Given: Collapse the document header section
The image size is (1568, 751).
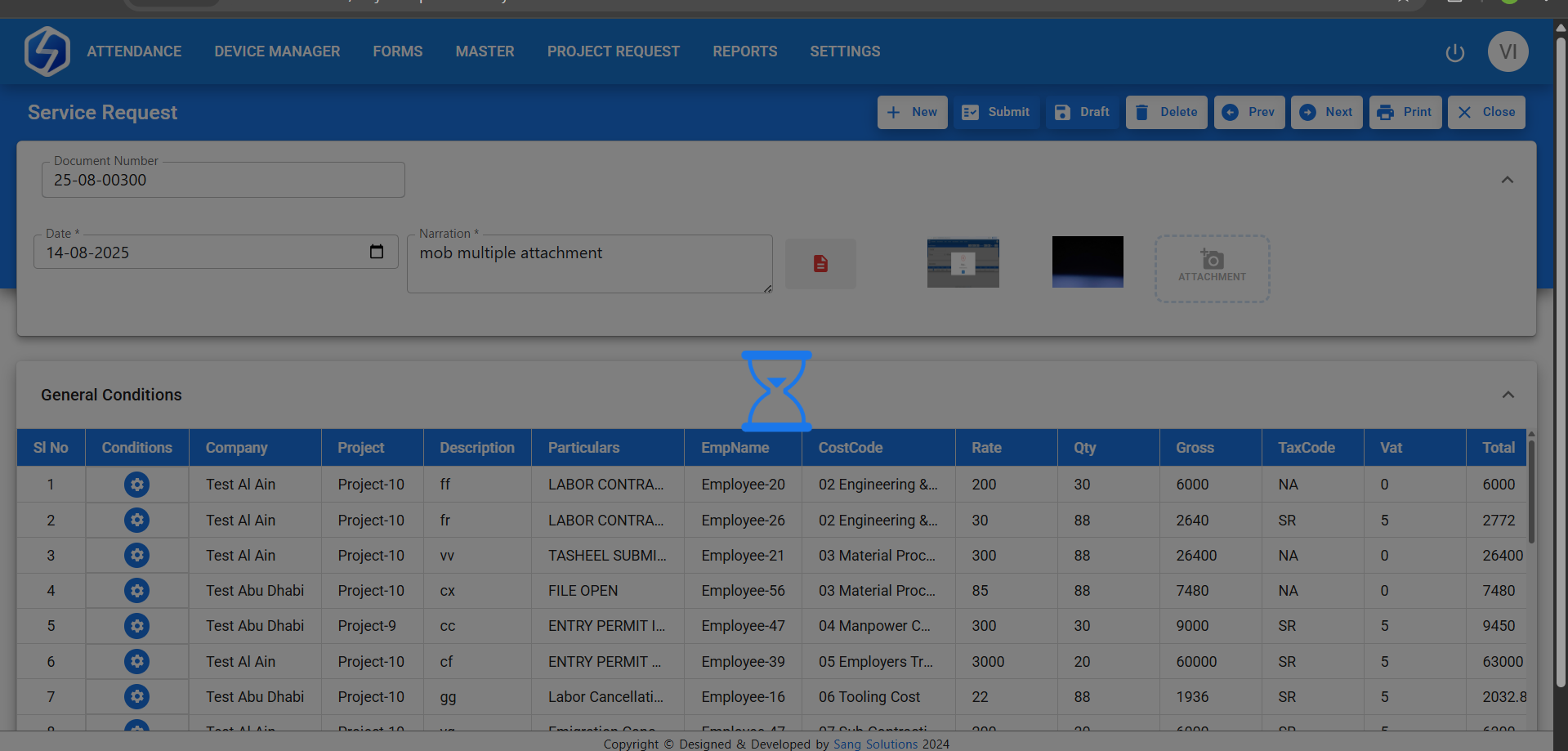Looking at the screenshot, I should click(x=1508, y=180).
